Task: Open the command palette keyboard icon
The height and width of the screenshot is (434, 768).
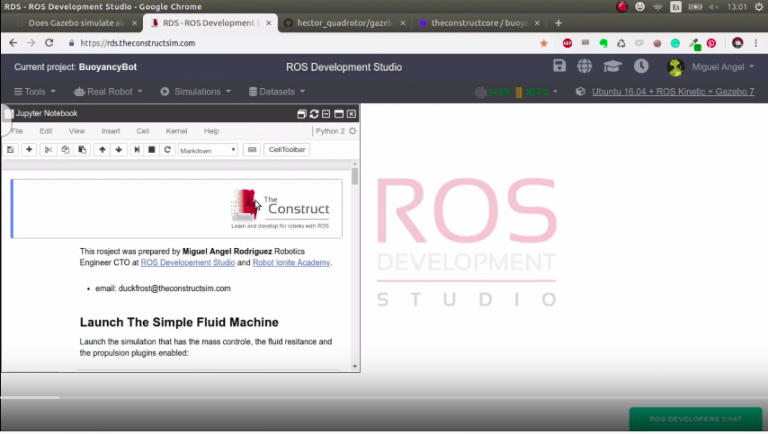Action: click(252, 149)
